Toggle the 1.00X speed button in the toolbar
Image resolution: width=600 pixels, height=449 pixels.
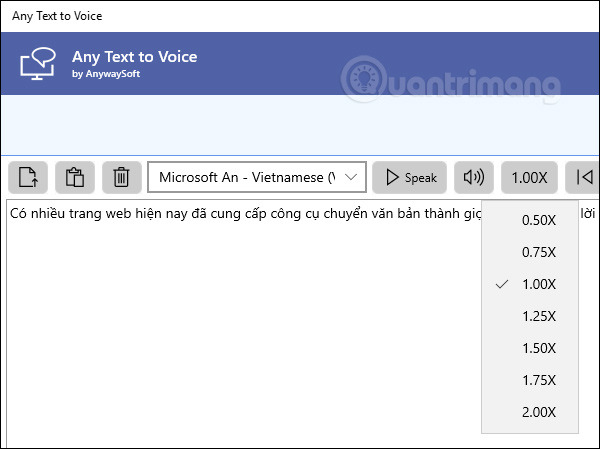click(529, 177)
